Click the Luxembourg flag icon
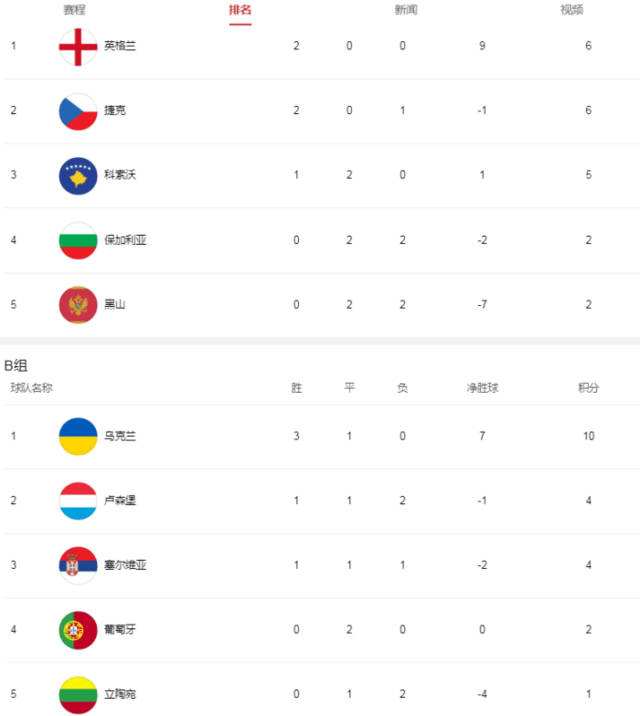The height and width of the screenshot is (716, 640). [x=78, y=501]
